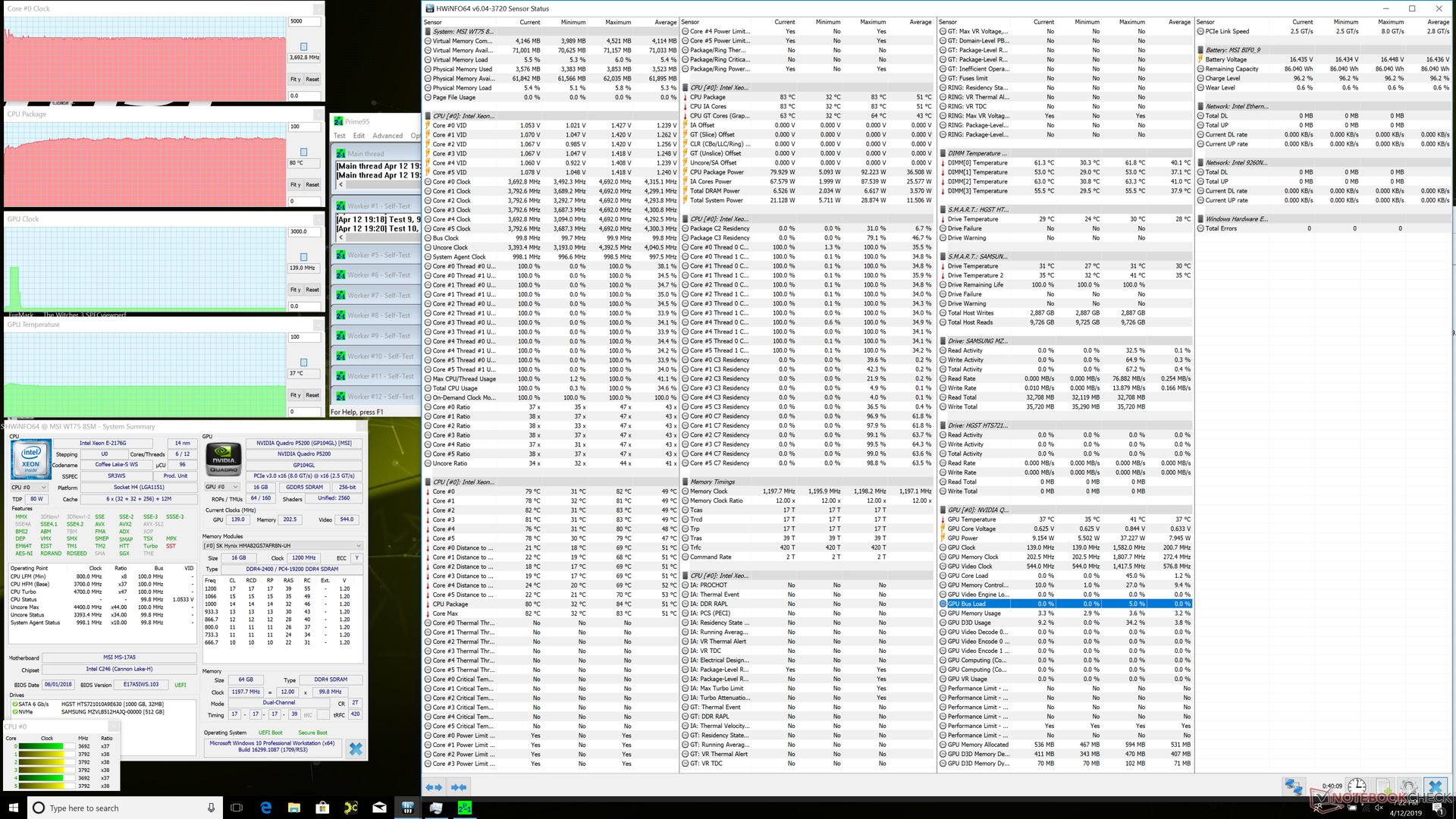Expand the SK Hynix memory module dropdown

282,545
